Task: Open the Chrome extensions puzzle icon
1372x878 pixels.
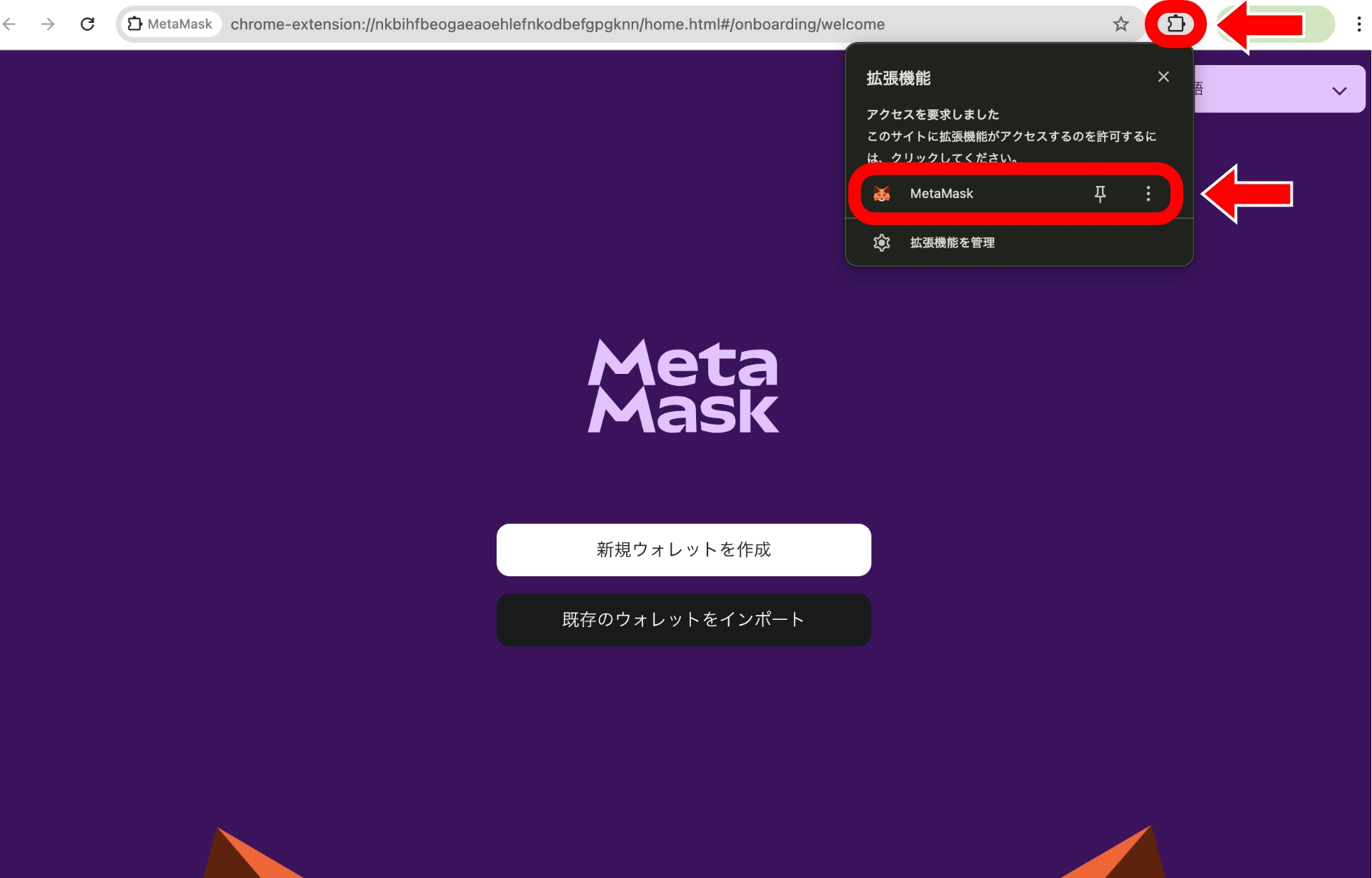Action: click(x=1175, y=24)
